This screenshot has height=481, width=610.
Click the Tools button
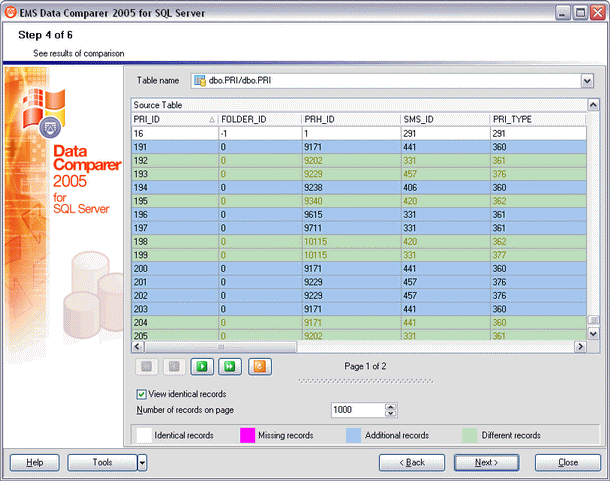[x=102, y=463]
